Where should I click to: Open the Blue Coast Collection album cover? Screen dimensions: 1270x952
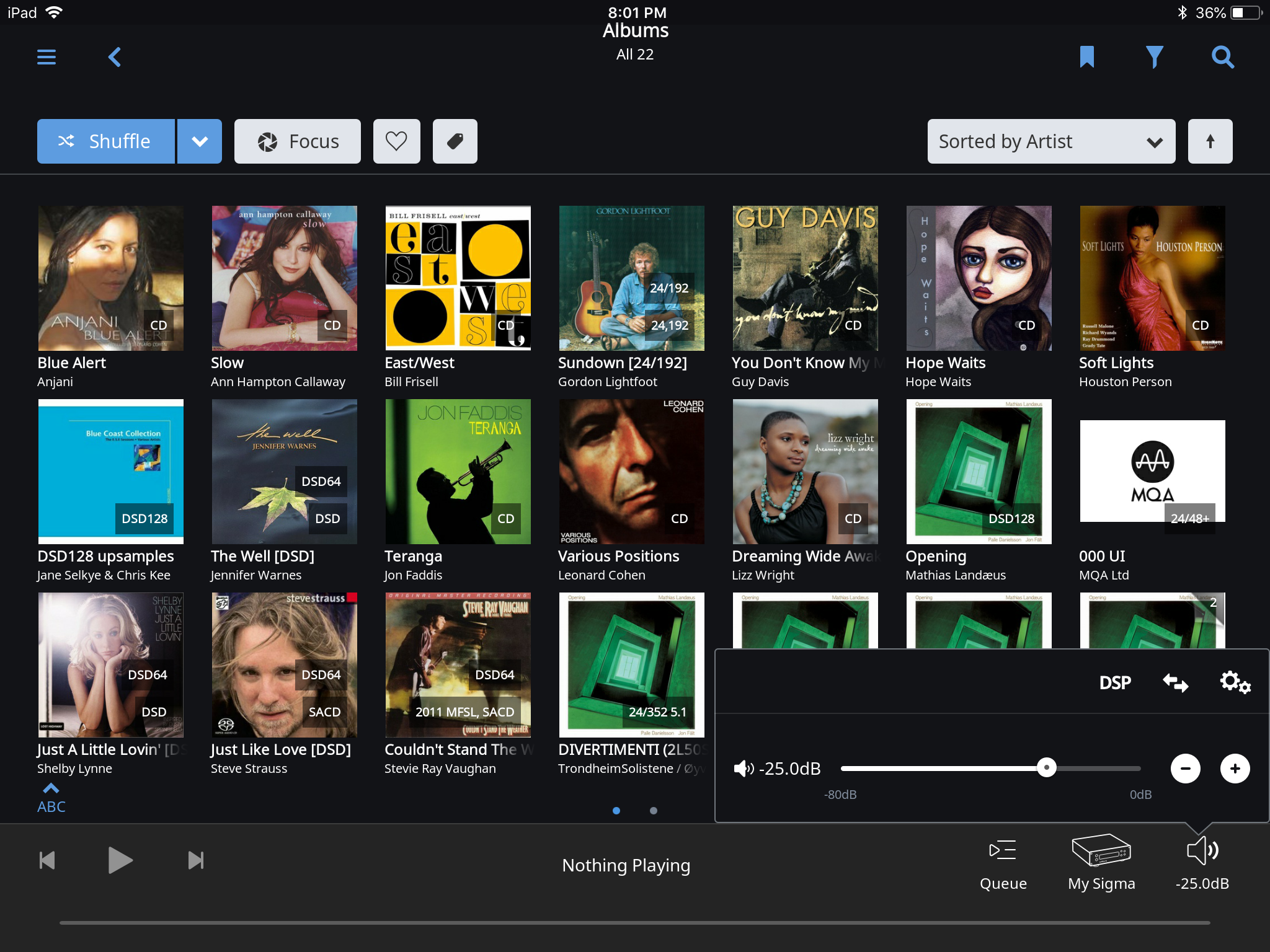pyautogui.click(x=110, y=472)
